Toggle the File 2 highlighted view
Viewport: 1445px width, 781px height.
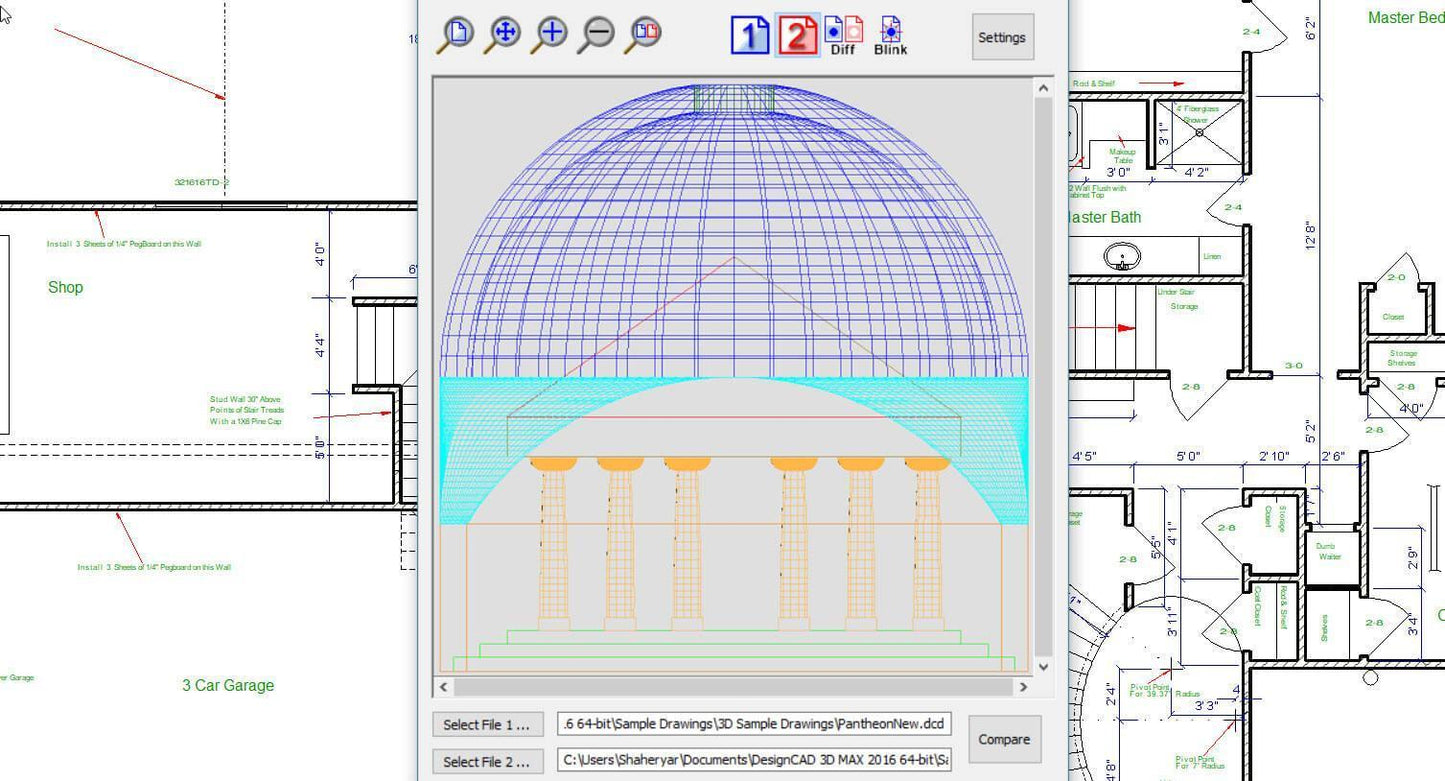pos(798,36)
